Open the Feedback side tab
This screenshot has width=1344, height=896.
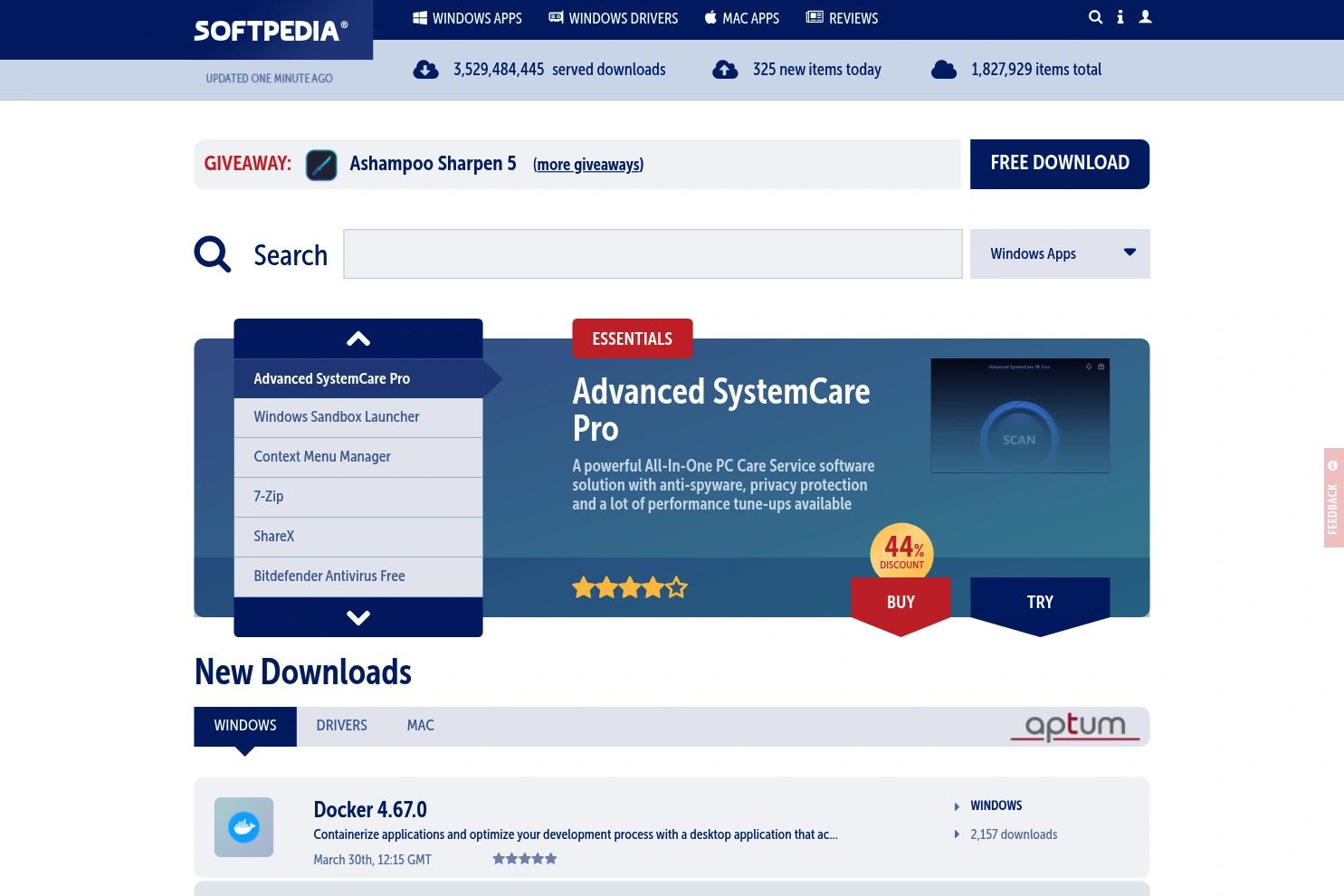coord(1333,498)
